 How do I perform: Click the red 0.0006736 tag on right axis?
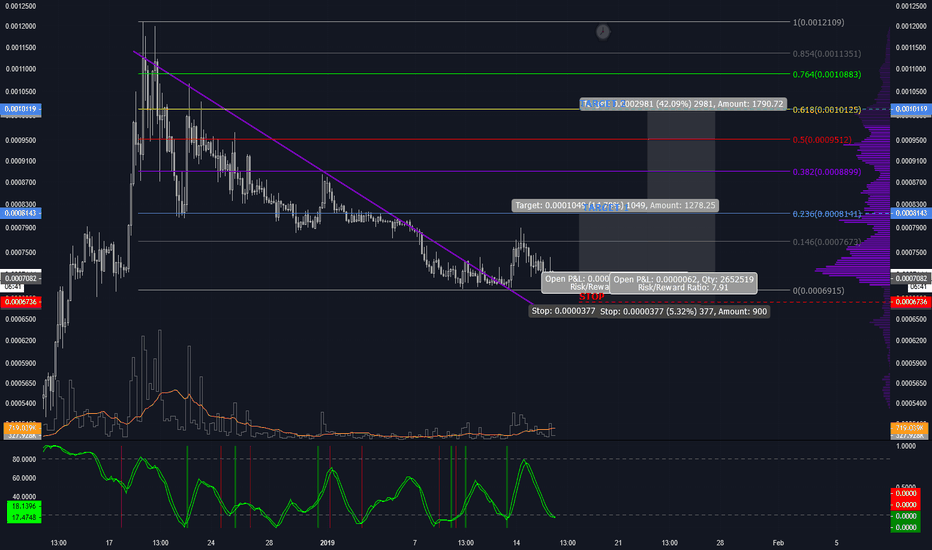tap(910, 302)
